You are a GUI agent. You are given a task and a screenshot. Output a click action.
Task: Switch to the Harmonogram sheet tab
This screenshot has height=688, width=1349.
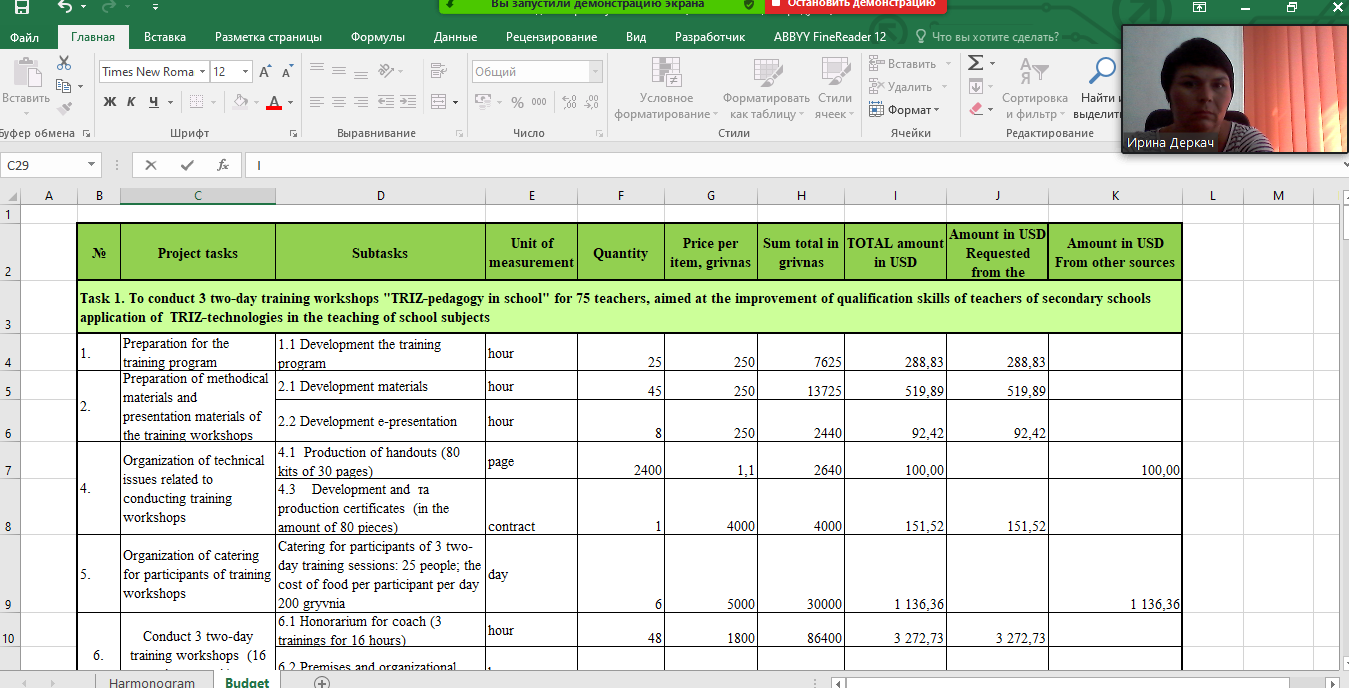[x=152, y=682]
